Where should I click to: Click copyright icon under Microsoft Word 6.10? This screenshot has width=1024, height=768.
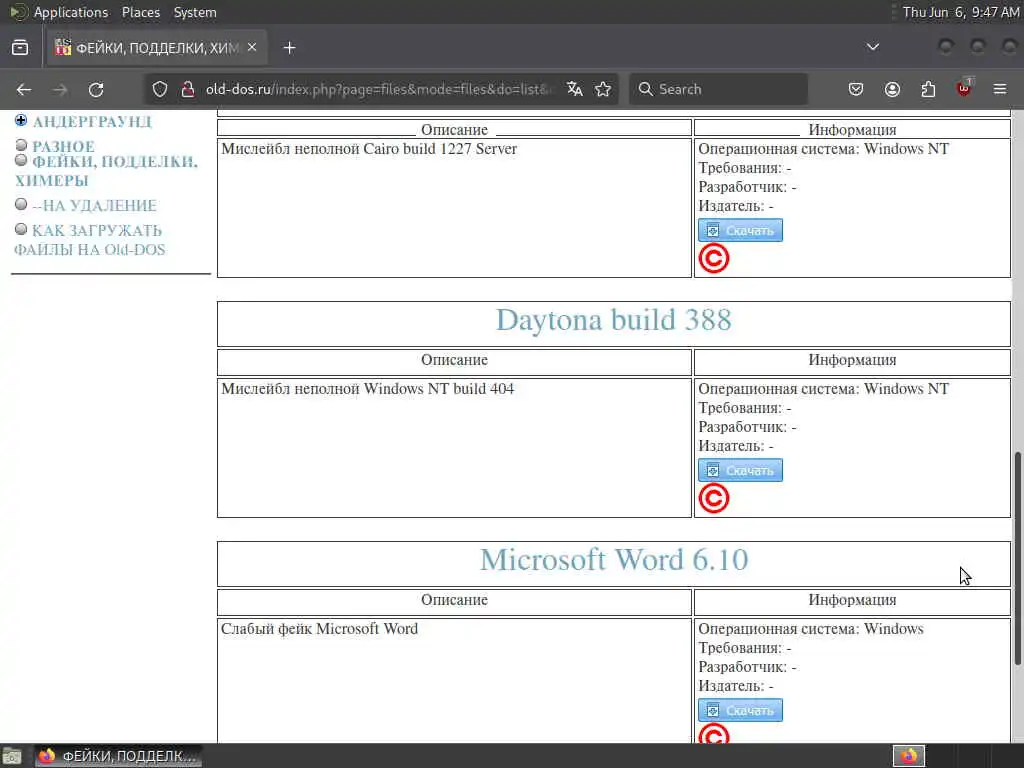(714, 734)
